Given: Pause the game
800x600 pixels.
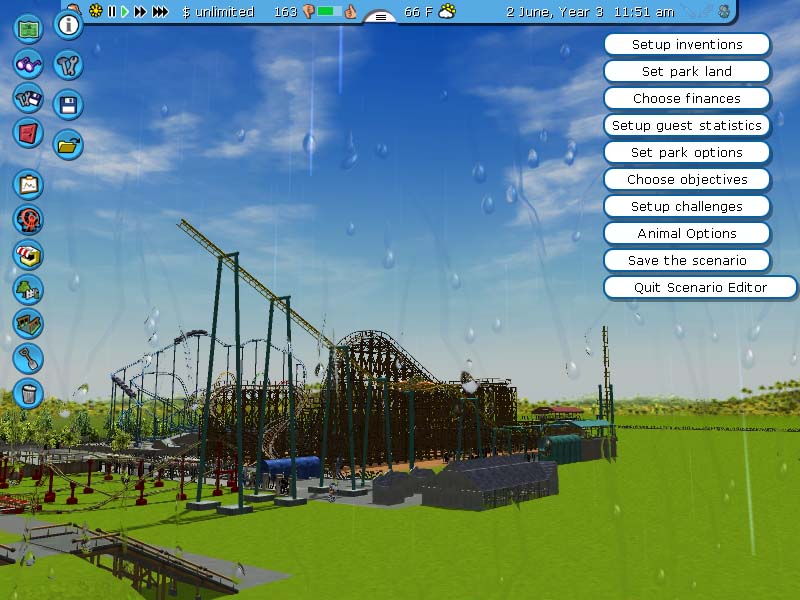Looking at the screenshot, I should (112, 11).
